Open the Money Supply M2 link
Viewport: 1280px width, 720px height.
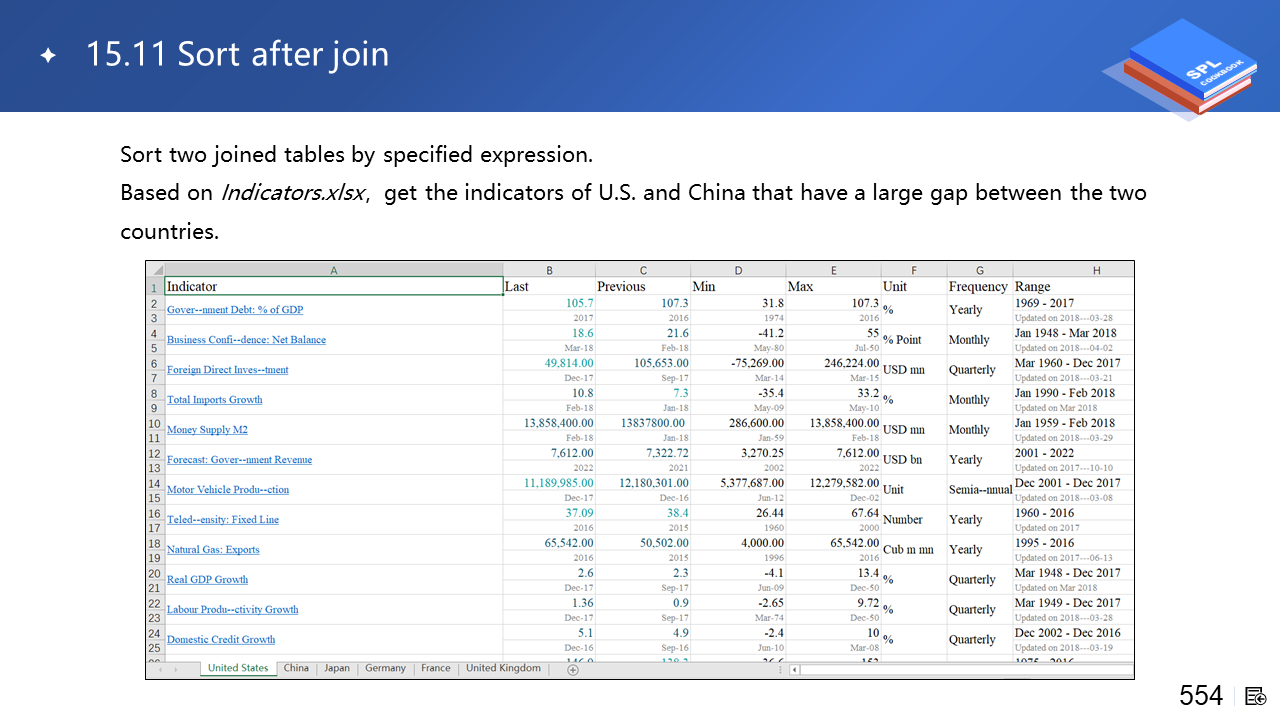pos(207,430)
